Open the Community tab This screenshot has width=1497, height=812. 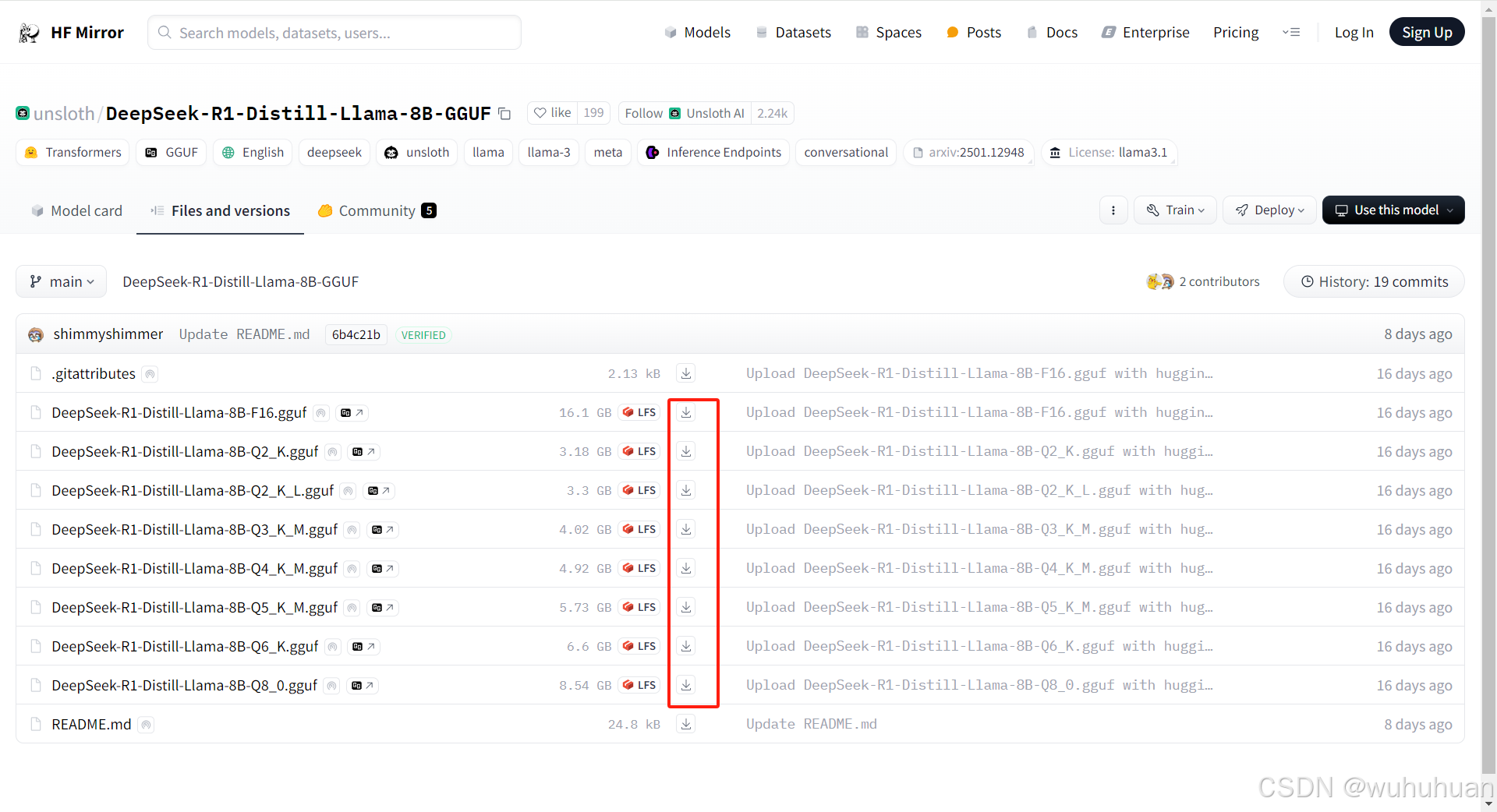pos(377,210)
